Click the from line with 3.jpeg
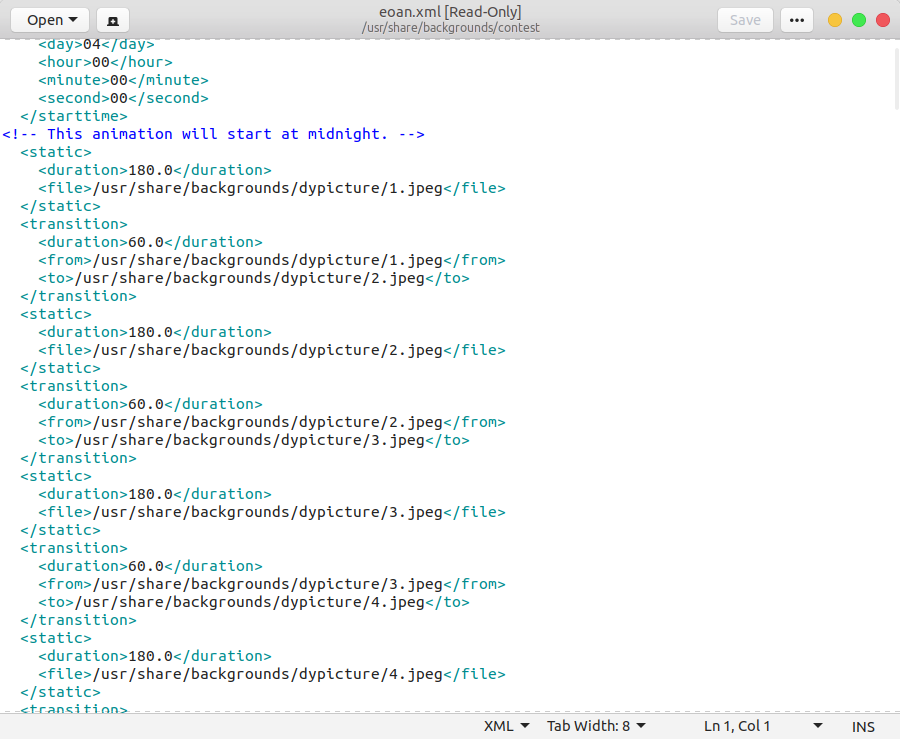900x739 pixels. pos(272,584)
